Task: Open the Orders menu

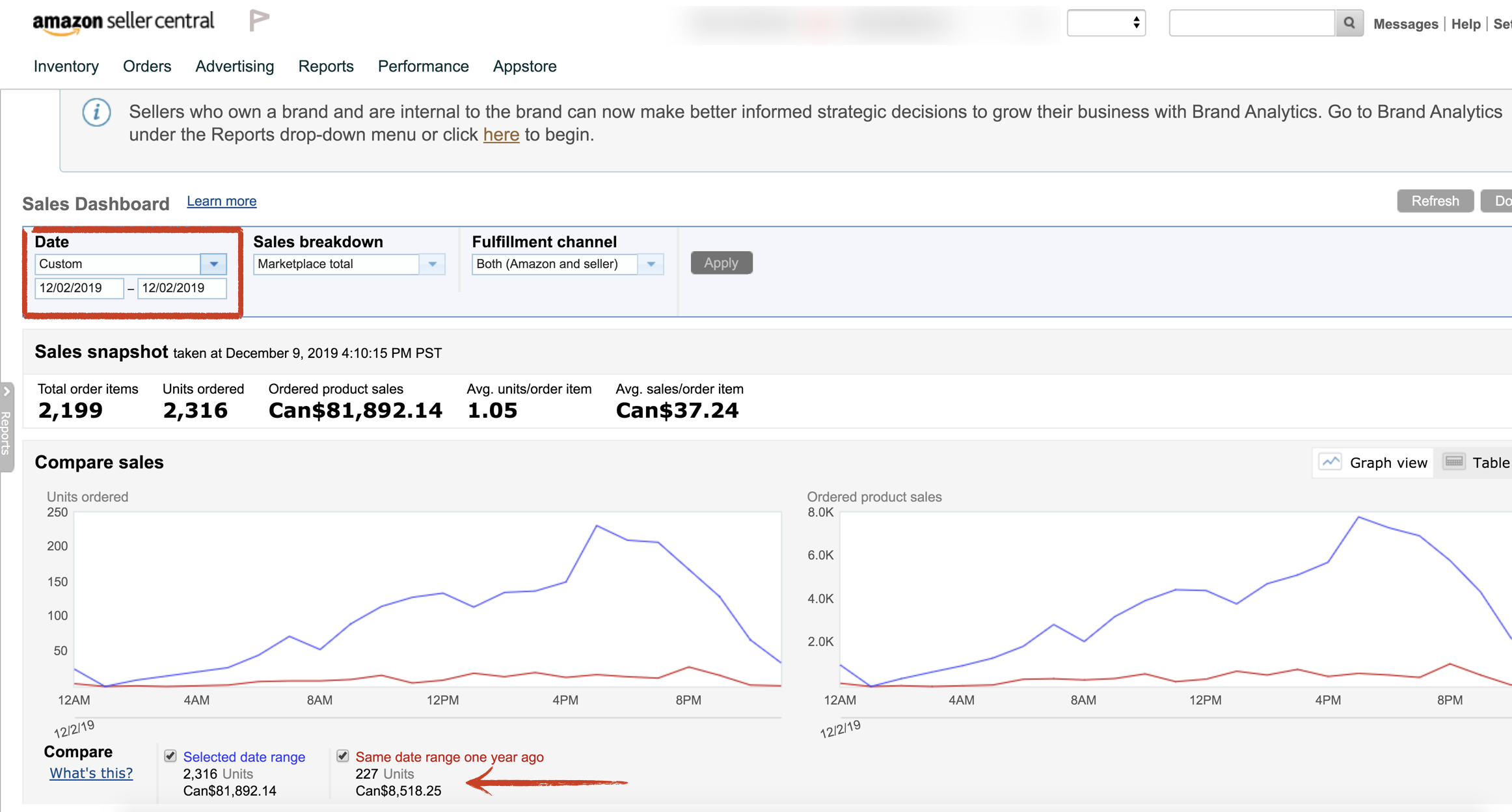Action: [x=147, y=66]
